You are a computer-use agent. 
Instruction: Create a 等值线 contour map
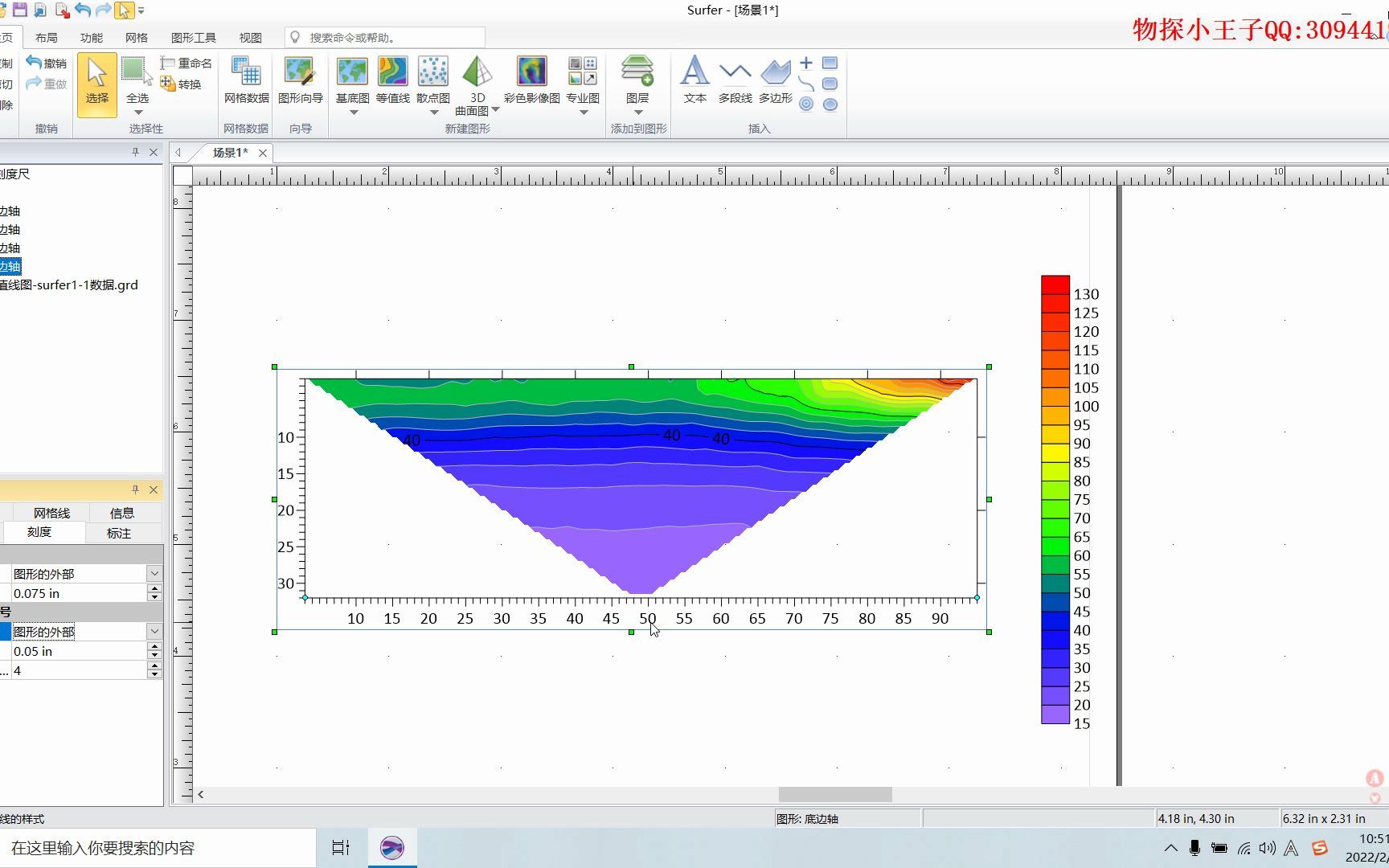(392, 80)
